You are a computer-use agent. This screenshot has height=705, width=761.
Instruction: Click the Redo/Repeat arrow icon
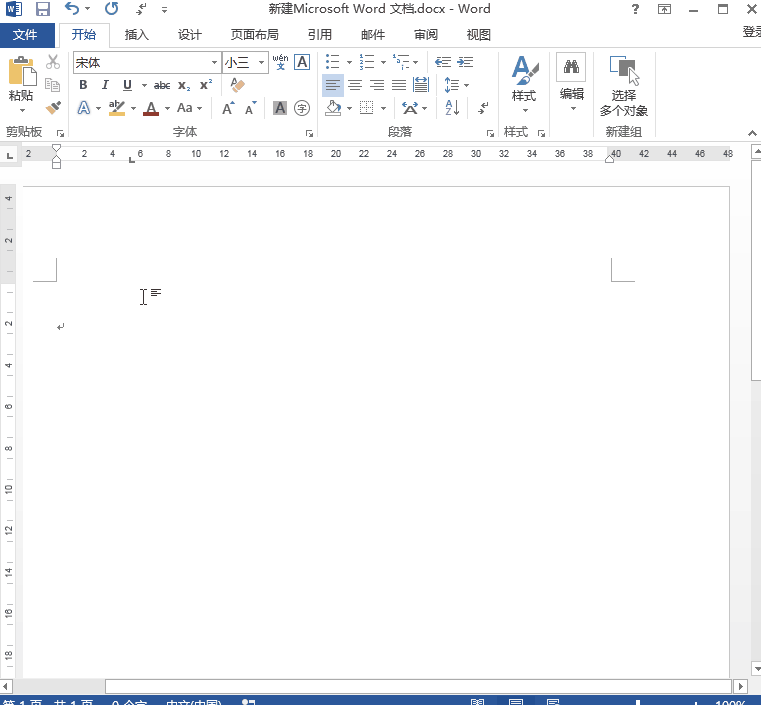111,9
